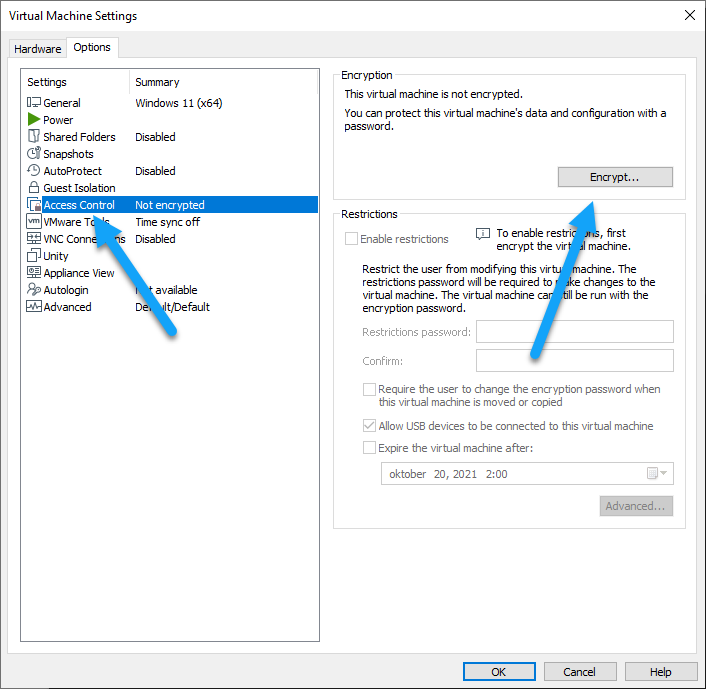
Task: Switch to the Hardware tab
Action: [x=38, y=49]
